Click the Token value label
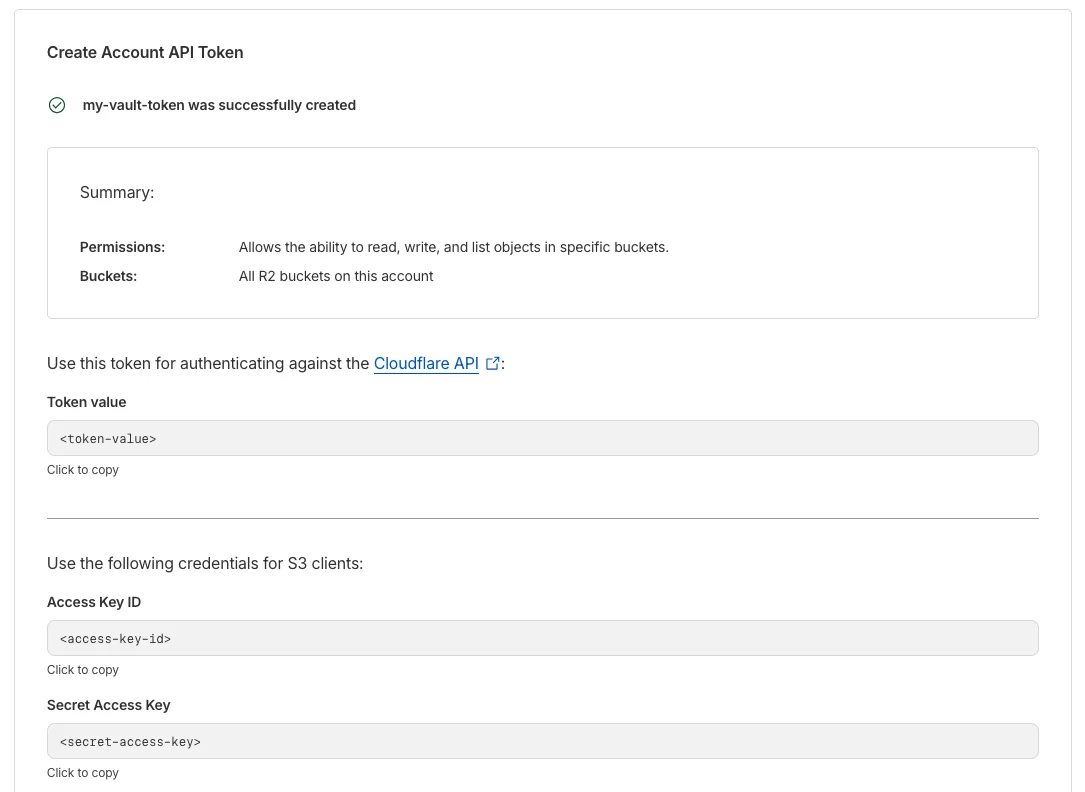 [x=86, y=402]
